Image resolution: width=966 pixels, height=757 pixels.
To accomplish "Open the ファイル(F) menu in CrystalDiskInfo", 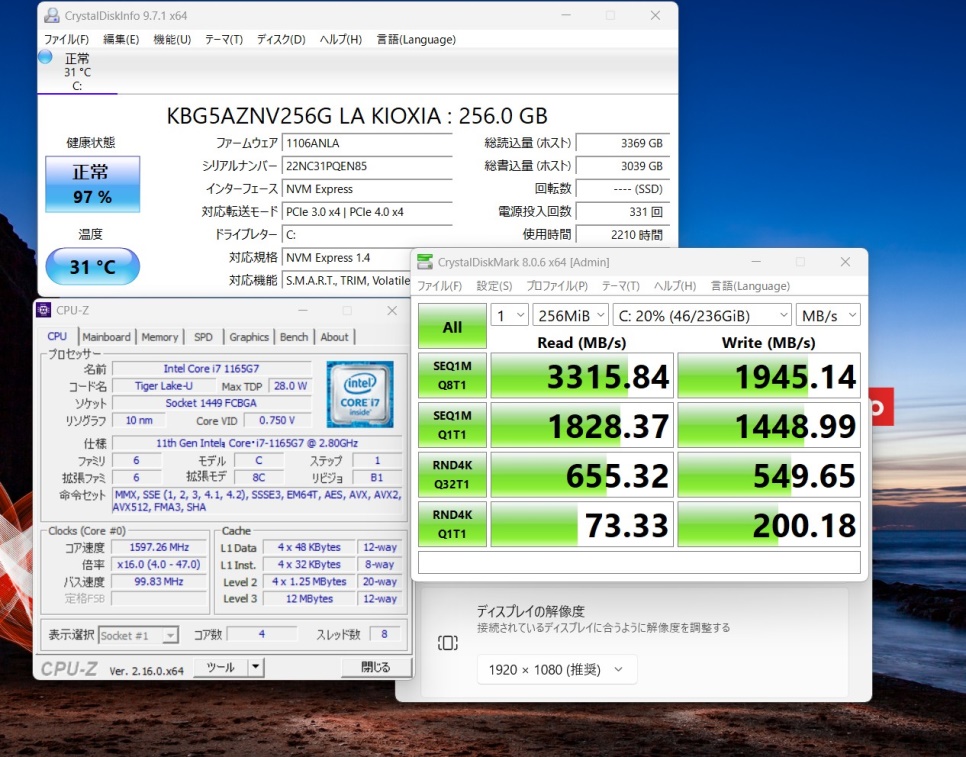I will click(66, 39).
